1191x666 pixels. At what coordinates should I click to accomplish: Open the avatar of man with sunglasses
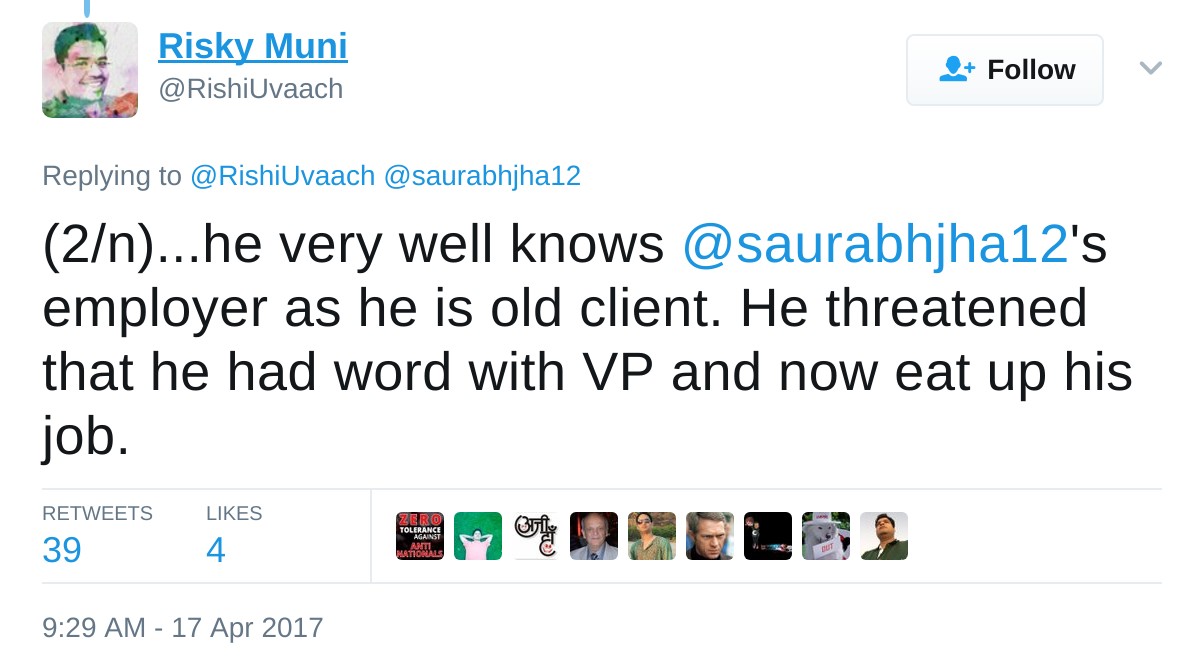point(652,536)
